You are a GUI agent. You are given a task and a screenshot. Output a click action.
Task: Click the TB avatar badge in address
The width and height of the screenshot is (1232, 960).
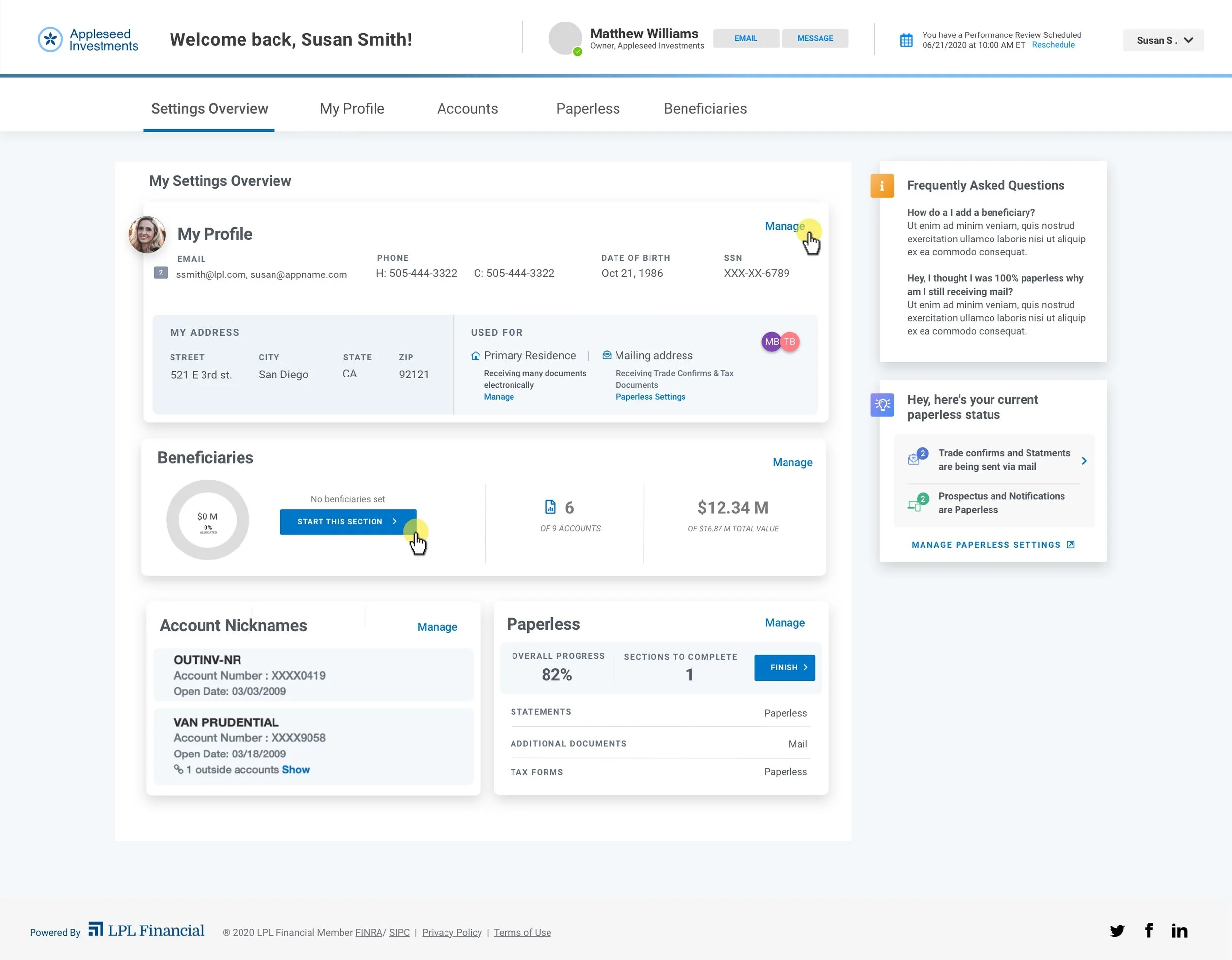(791, 342)
